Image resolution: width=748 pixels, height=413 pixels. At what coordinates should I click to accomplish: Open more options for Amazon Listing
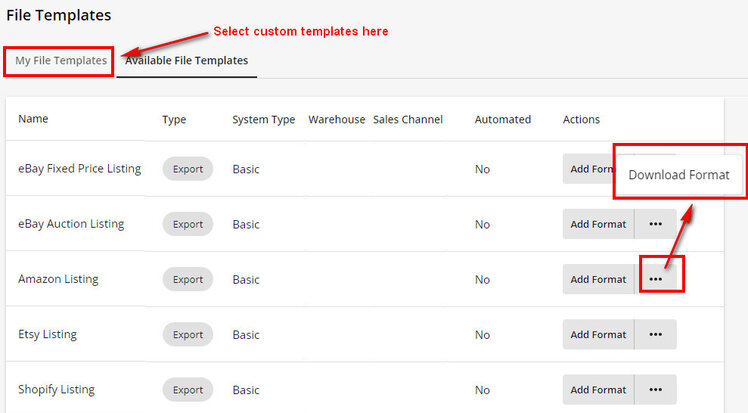[655, 279]
